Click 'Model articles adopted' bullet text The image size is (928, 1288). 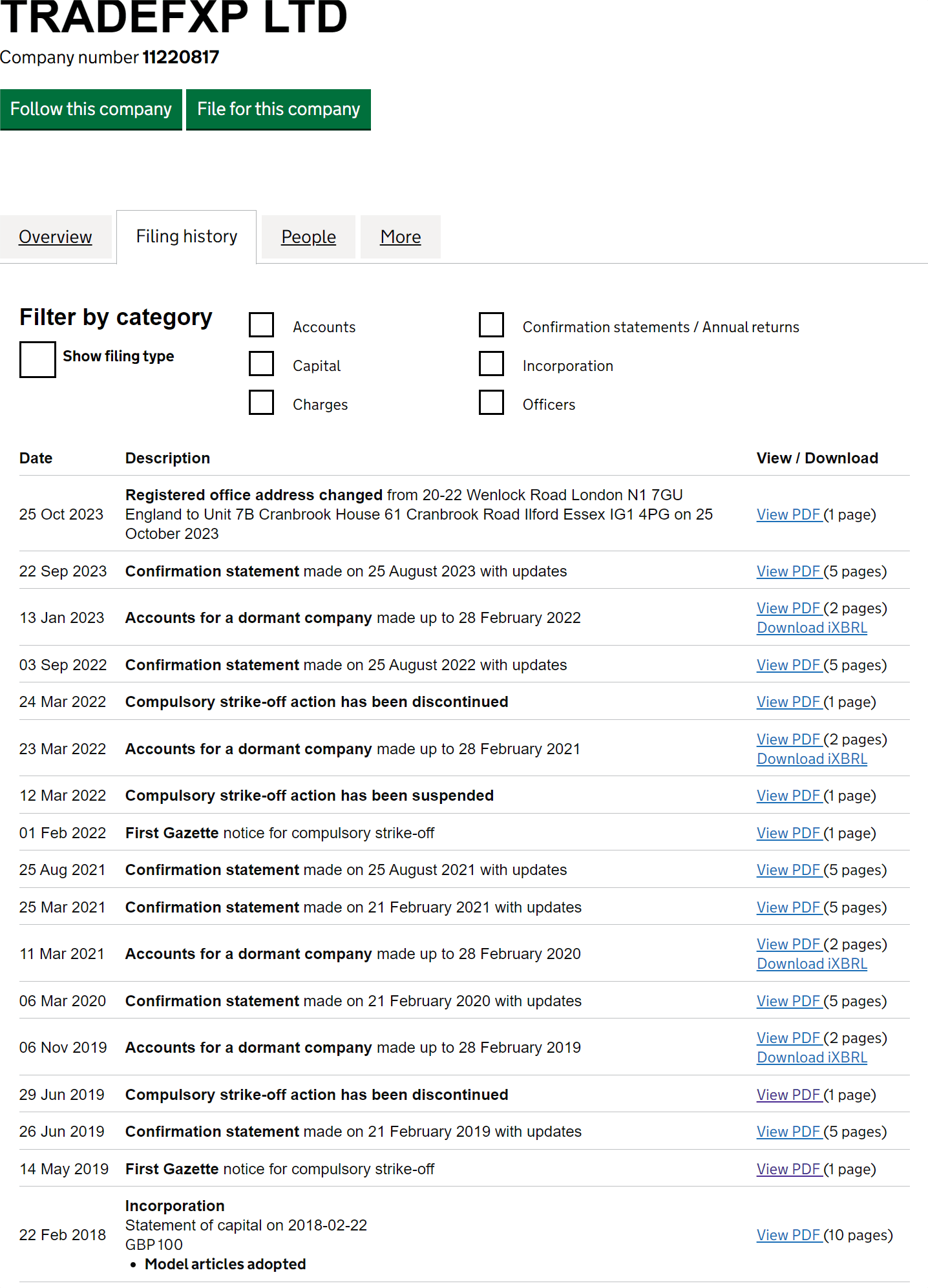(x=226, y=1264)
